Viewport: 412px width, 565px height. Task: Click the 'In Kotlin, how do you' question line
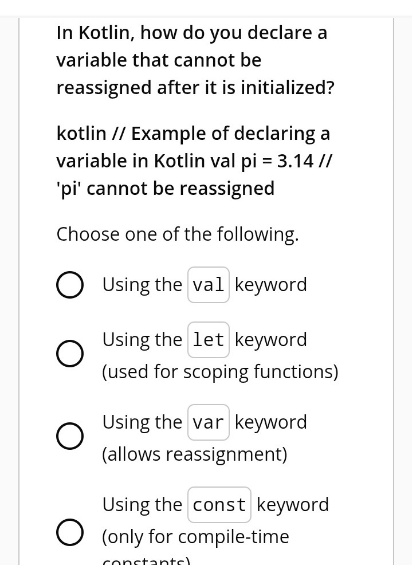click(151, 33)
